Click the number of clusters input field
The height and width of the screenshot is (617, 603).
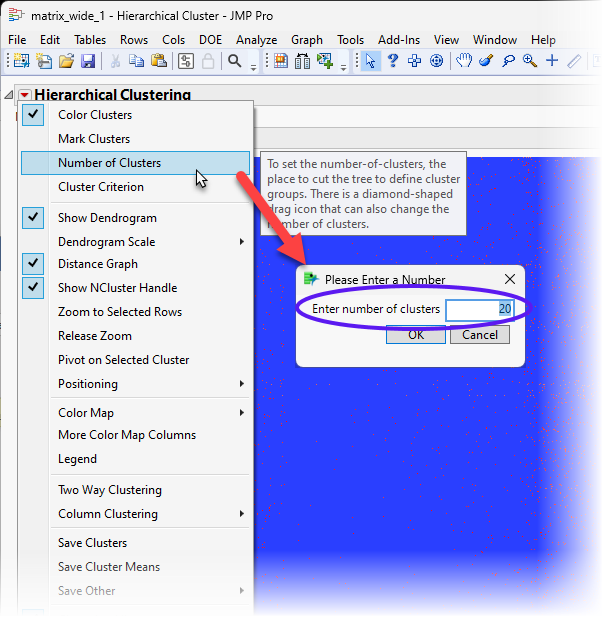click(x=479, y=309)
